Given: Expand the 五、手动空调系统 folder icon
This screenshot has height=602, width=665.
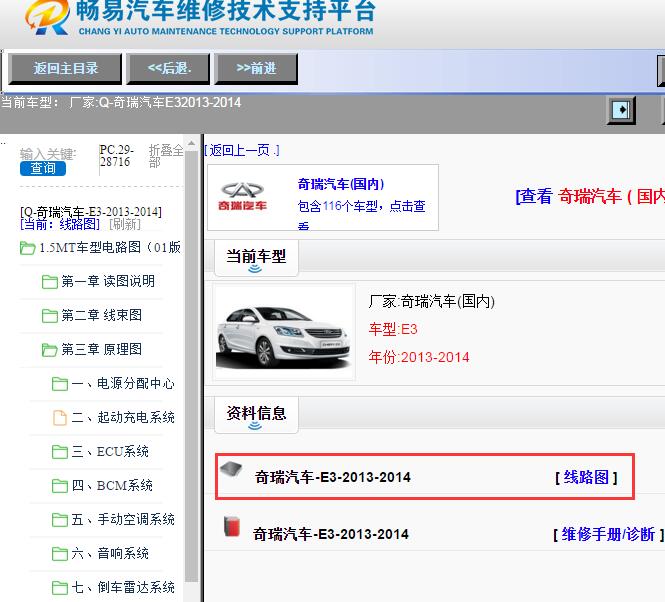Looking at the screenshot, I should 60,520.
